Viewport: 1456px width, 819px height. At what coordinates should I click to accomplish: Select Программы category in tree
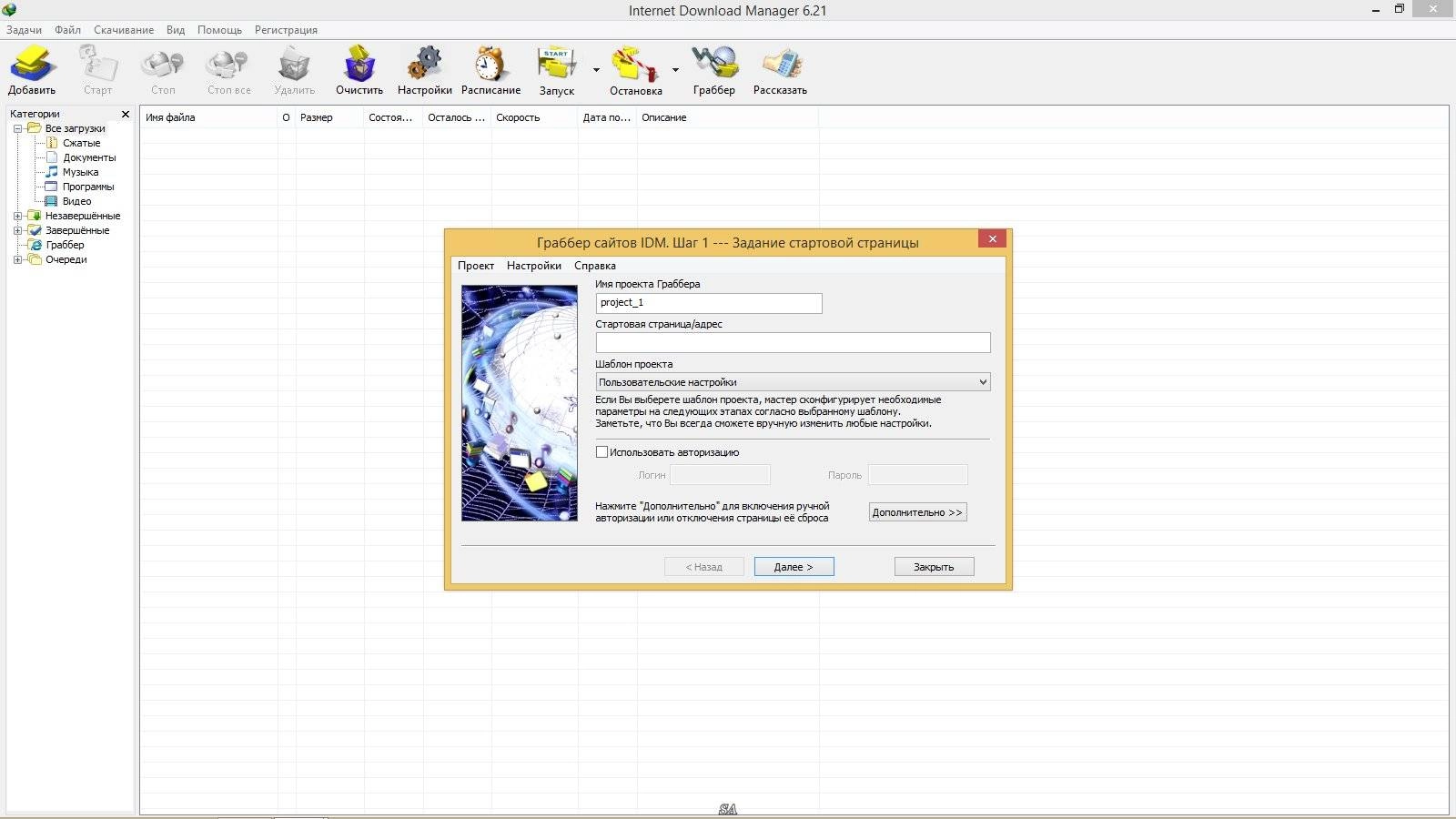coord(88,187)
